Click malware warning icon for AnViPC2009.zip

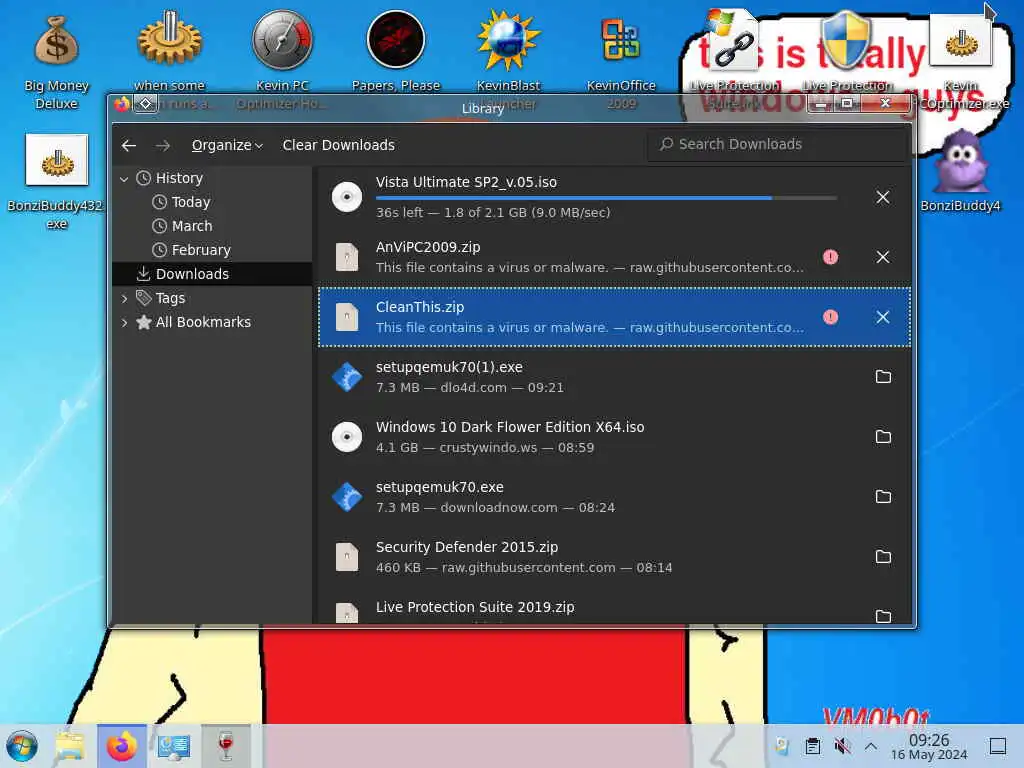[x=831, y=257]
